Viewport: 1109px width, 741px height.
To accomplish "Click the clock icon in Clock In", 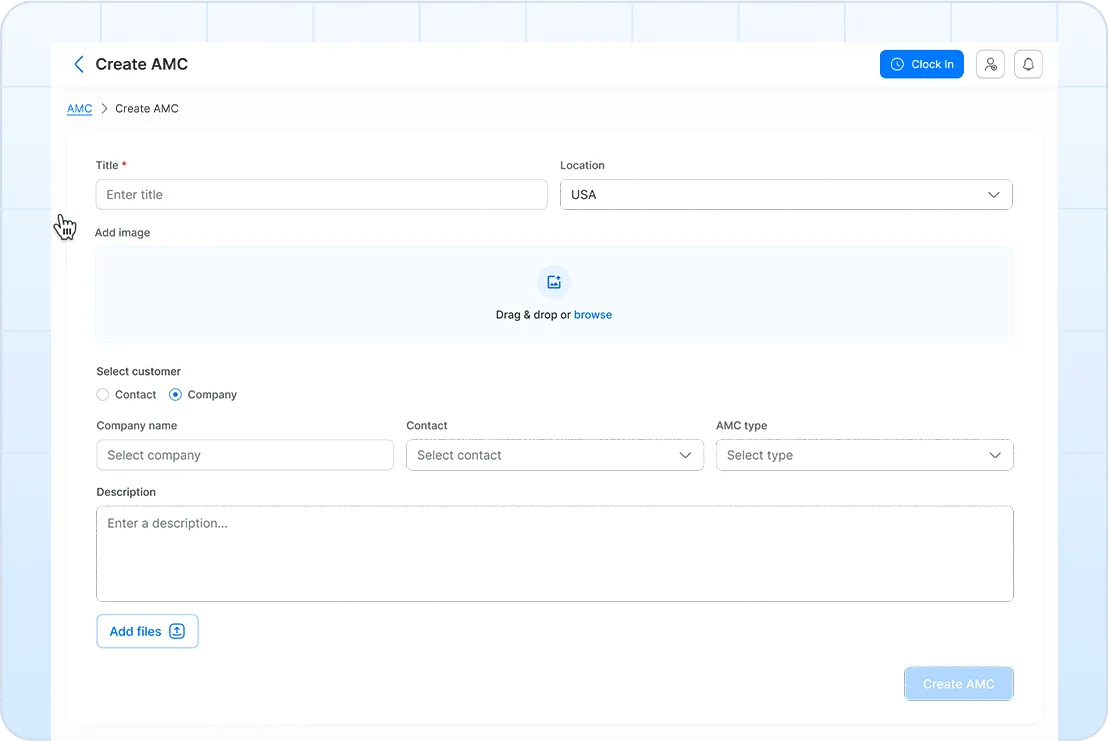I will tap(898, 64).
